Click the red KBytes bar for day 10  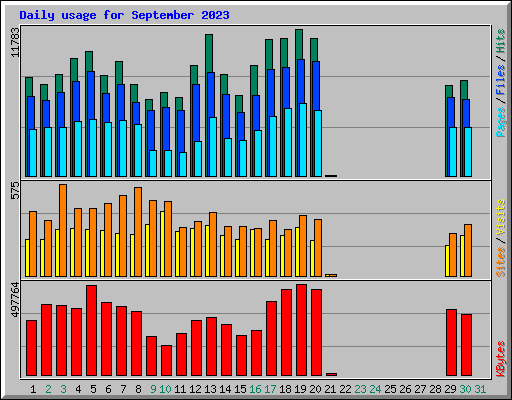(x=167, y=361)
